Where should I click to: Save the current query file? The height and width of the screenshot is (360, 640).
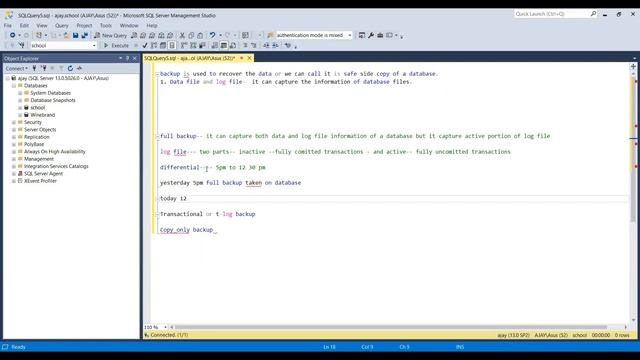point(76,36)
